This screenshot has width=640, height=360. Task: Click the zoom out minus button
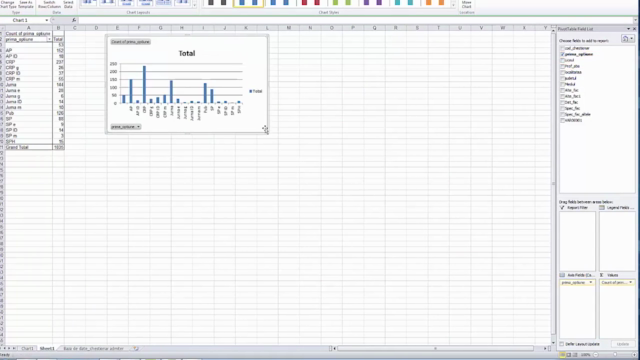[x=596, y=355]
